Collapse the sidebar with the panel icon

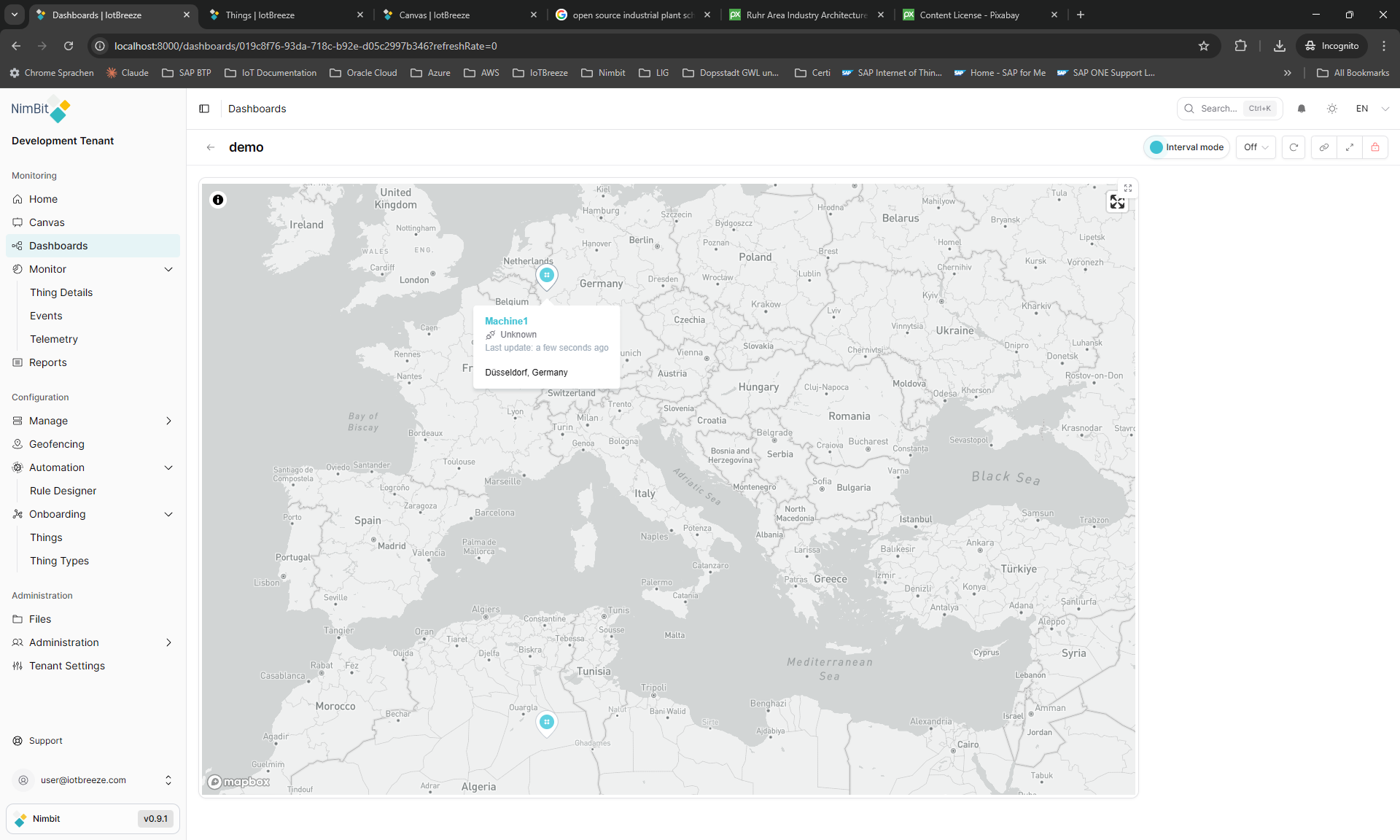(x=203, y=109)
